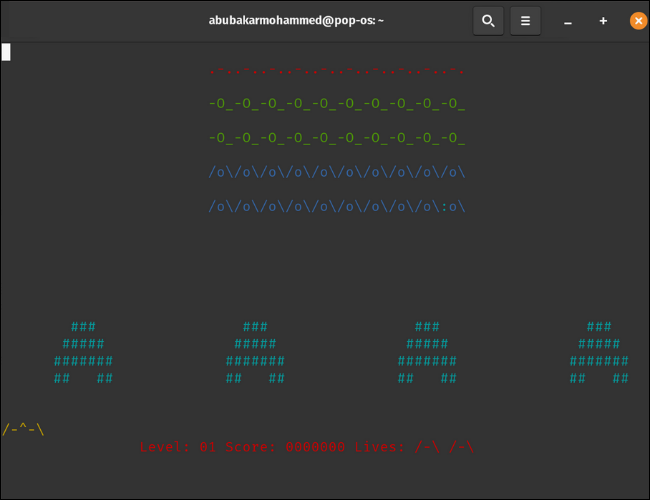Select the third bunker from the left
650x500 pixels.
(427, 353)
